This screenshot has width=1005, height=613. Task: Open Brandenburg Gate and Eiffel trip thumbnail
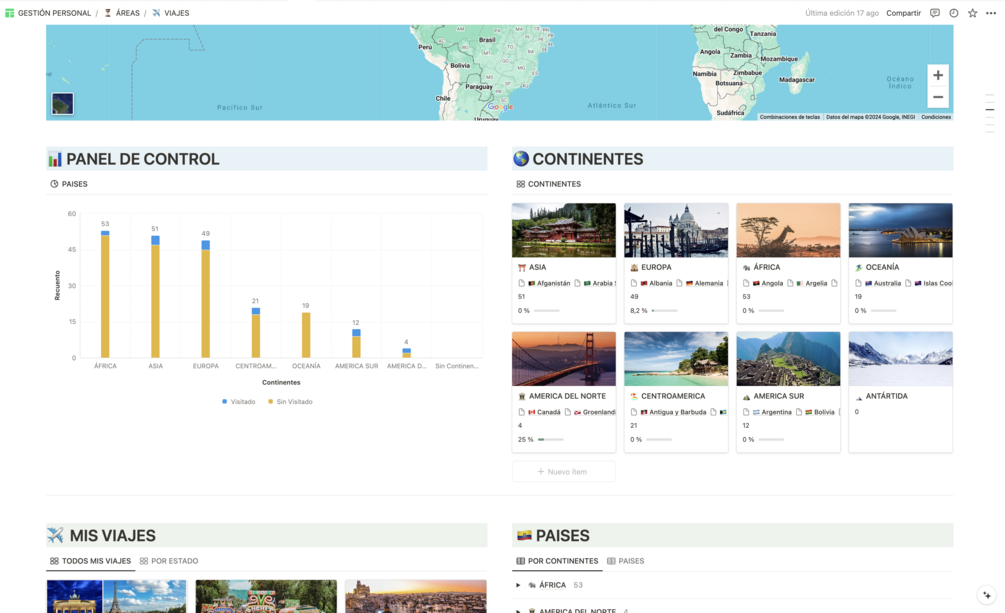(116, 596)
